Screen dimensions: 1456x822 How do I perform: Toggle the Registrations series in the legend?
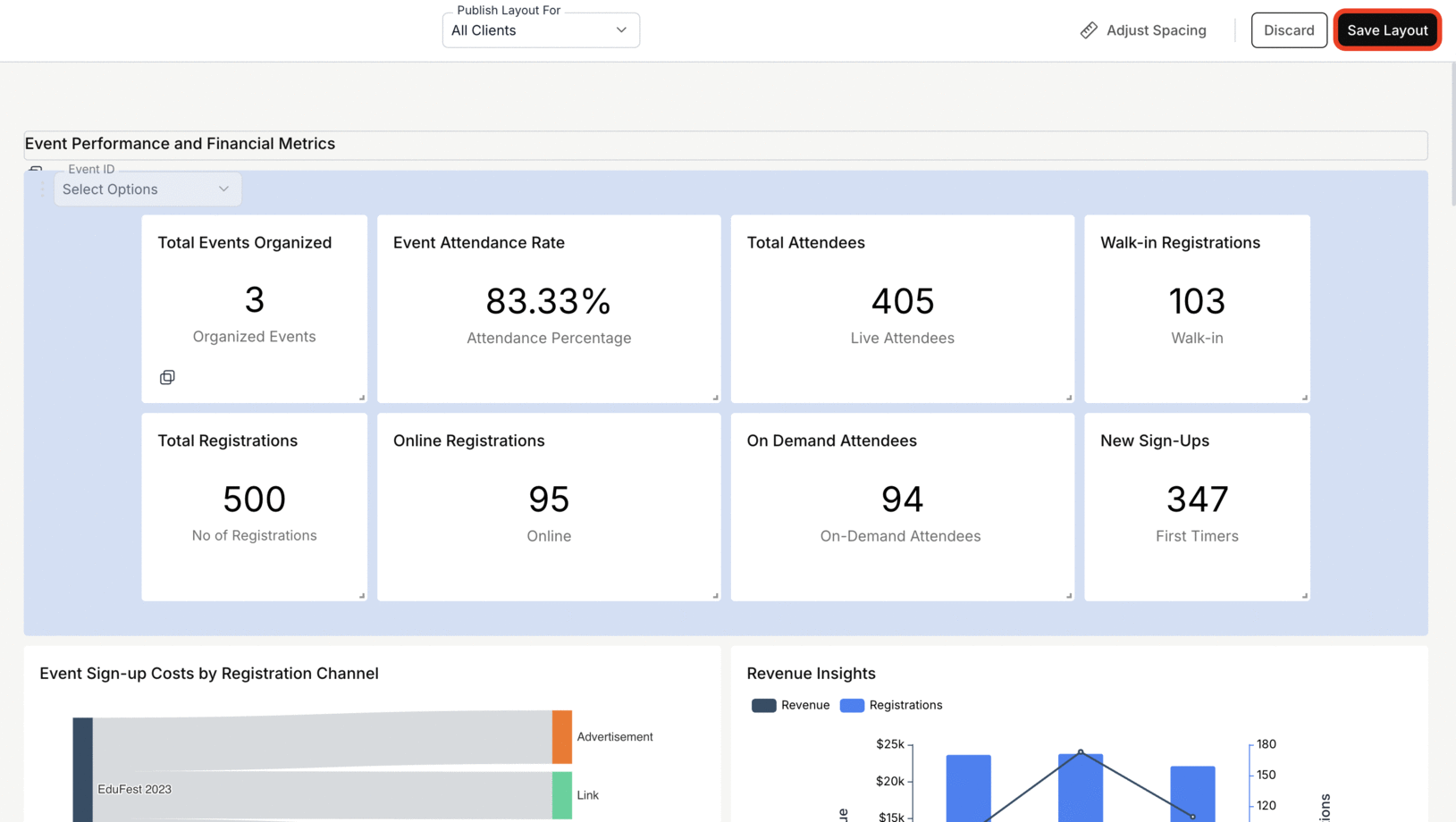tap(890, 705)
